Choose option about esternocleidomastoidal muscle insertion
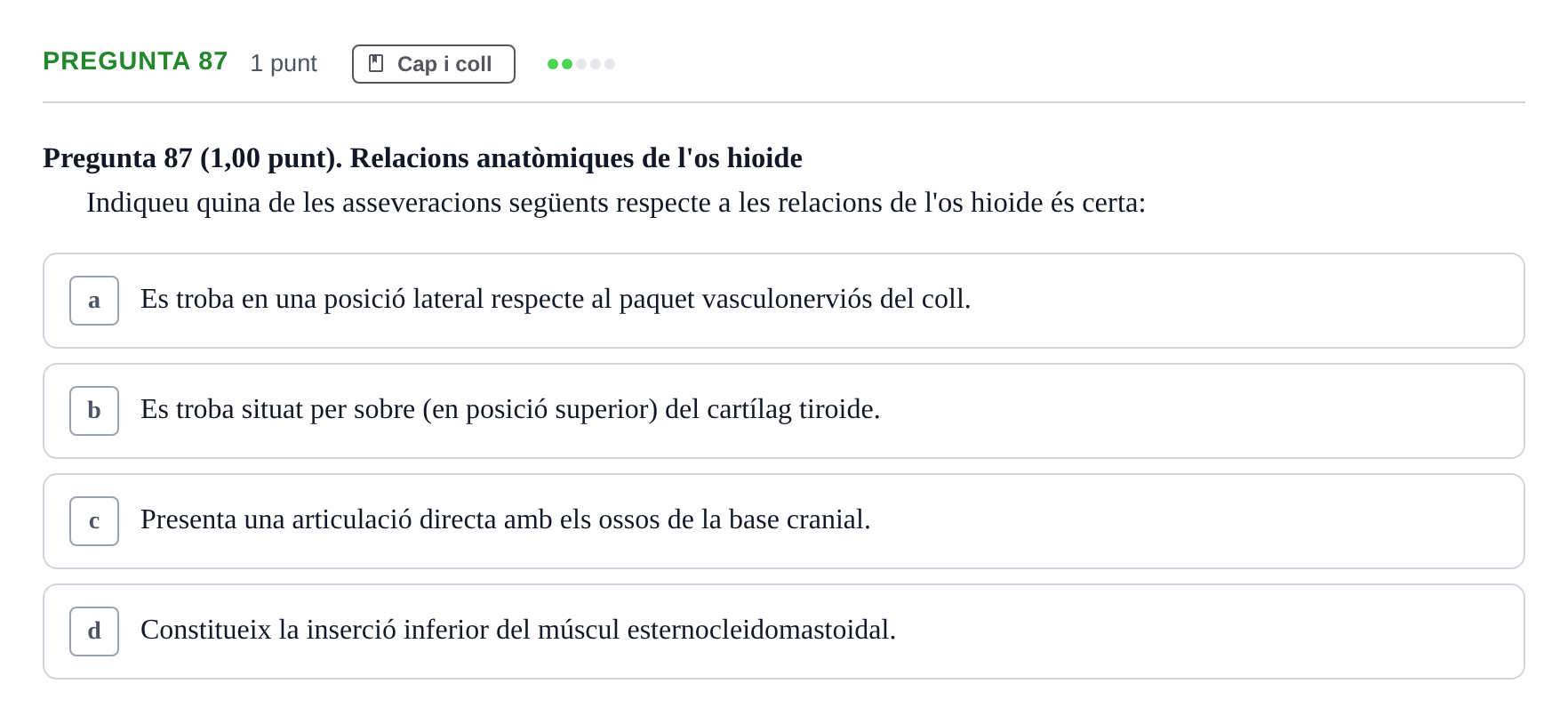The height and width of the screenshot is (724, 1568). (783, 631)
